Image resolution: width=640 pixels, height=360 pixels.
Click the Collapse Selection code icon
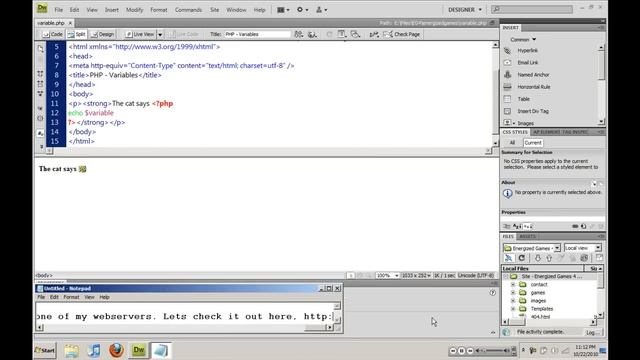point(40,84)
